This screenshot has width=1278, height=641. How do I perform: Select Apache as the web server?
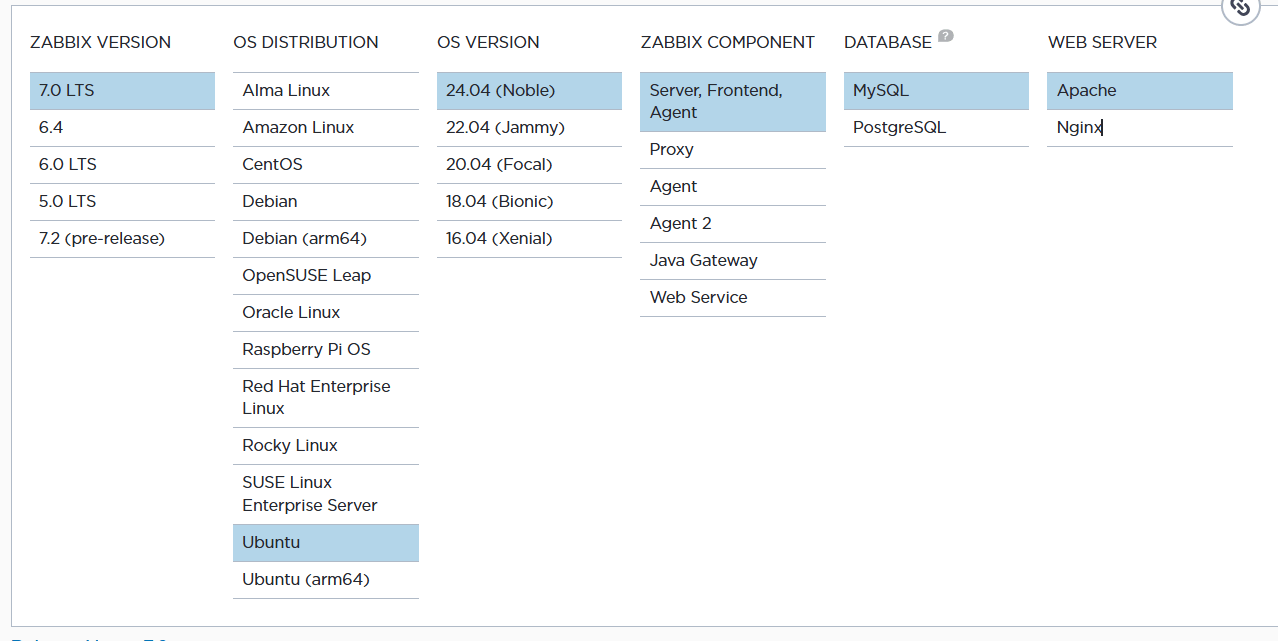coord(1140,90)
